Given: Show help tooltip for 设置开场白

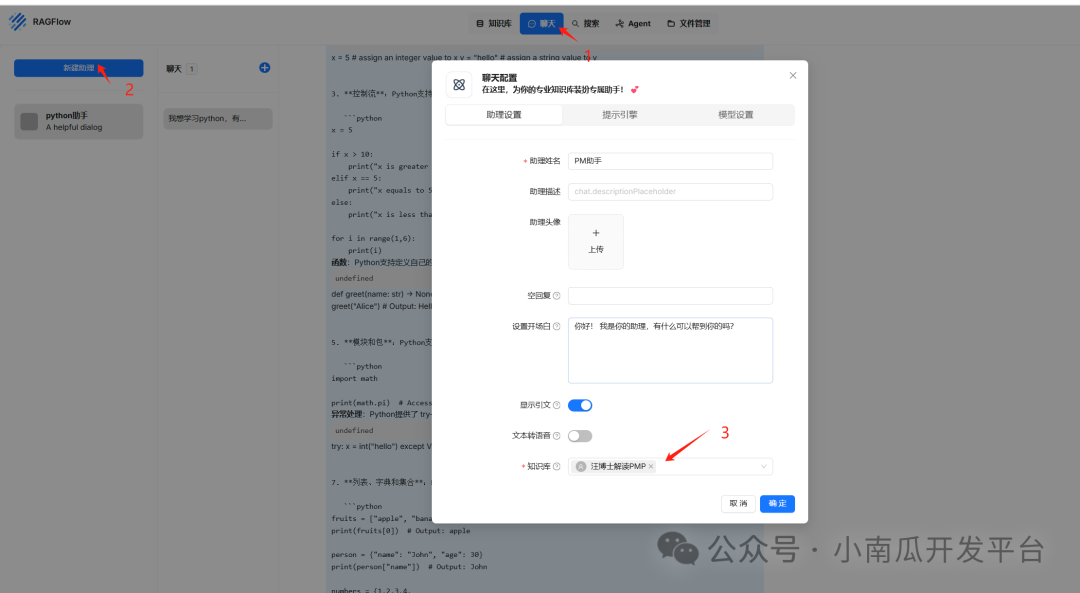Looking at the screenshot, I should point(557,326).
